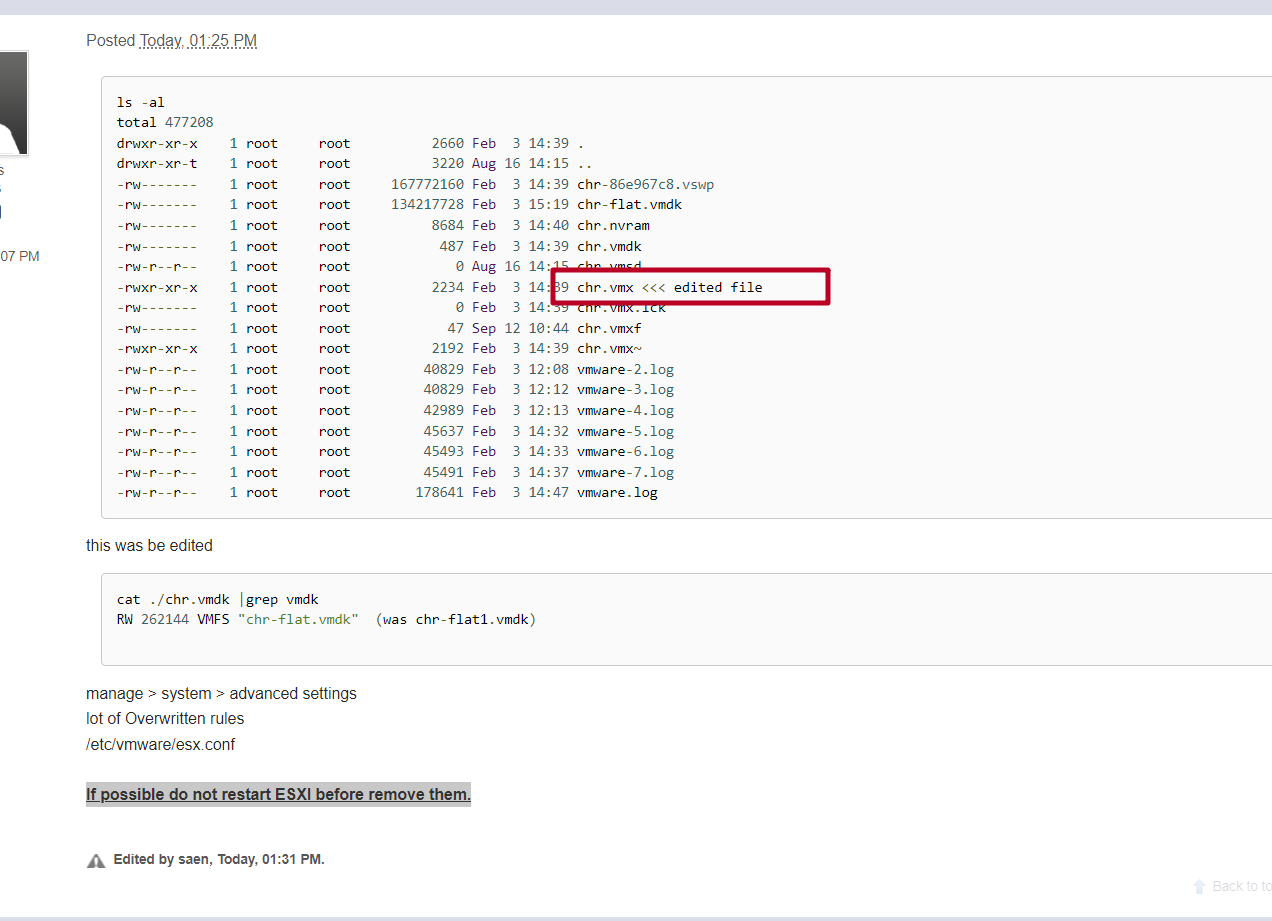Select the last vmware.log entry in listing
Screen dimensions: 1272x921
(x=617, y=492)
